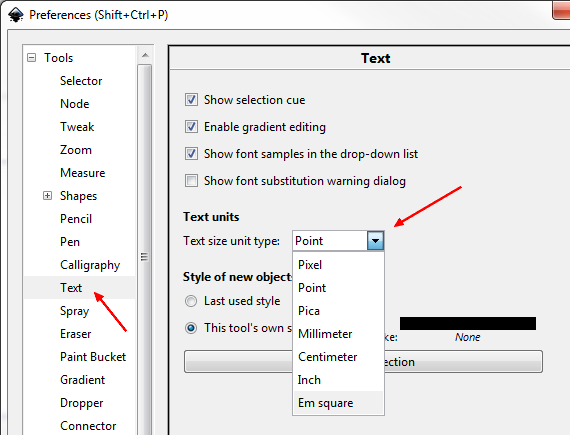Click the take-from-selection button under style options
Image resolution: width=570 pixels, height=435 pixels.
363,362
